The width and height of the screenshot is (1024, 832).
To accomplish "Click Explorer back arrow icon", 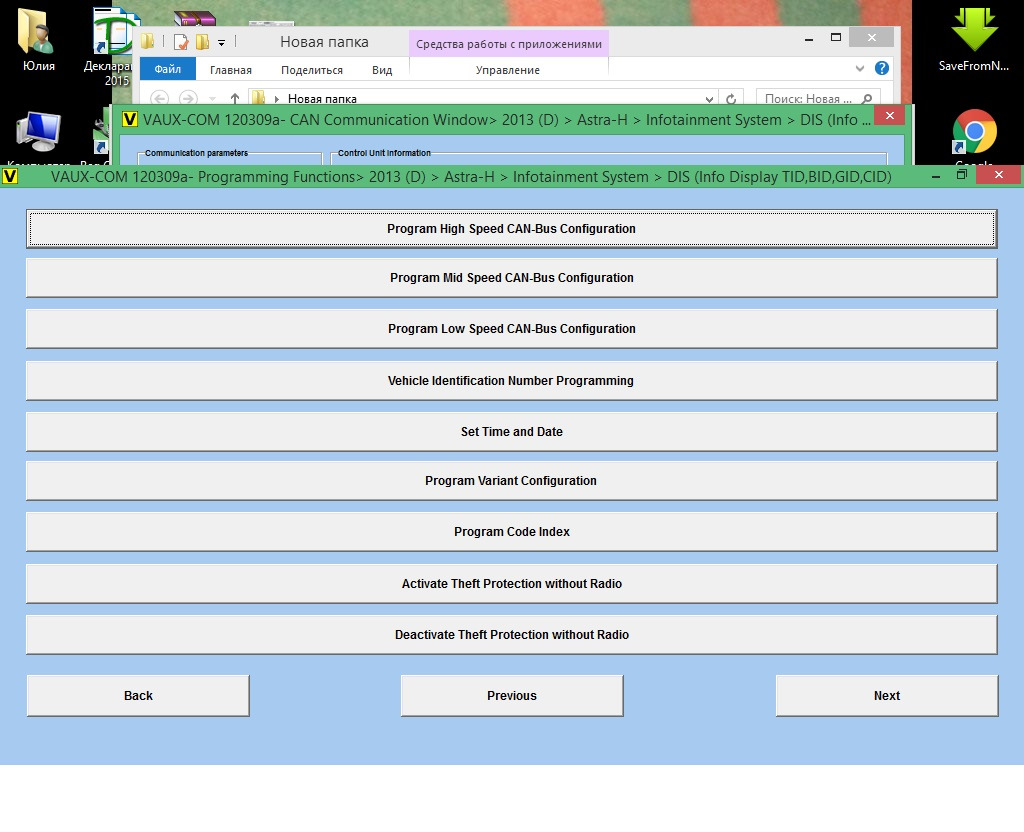I will pos(159,99).
